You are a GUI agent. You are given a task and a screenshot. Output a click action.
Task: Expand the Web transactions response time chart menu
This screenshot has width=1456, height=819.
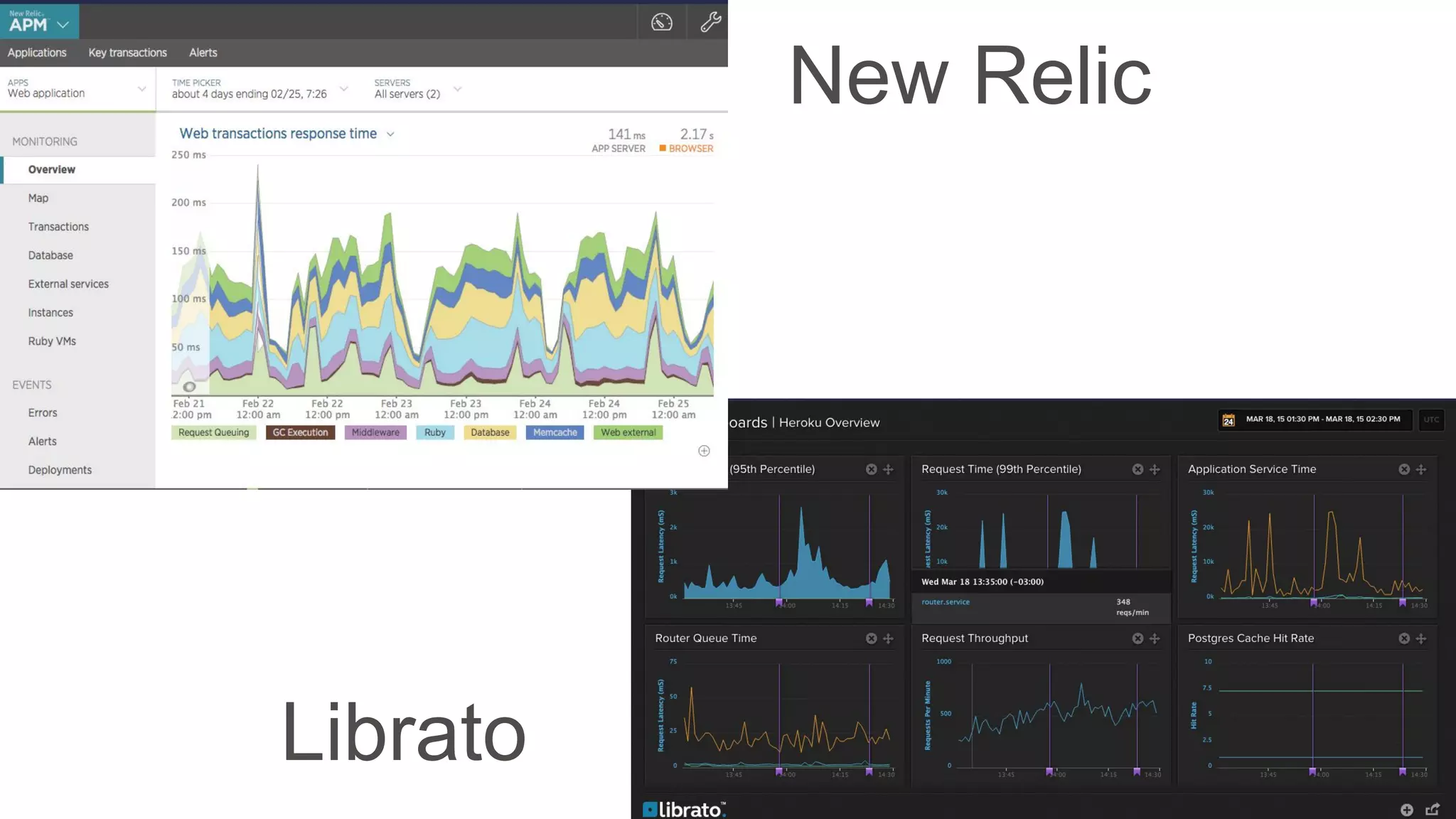(x=390, y=134)
